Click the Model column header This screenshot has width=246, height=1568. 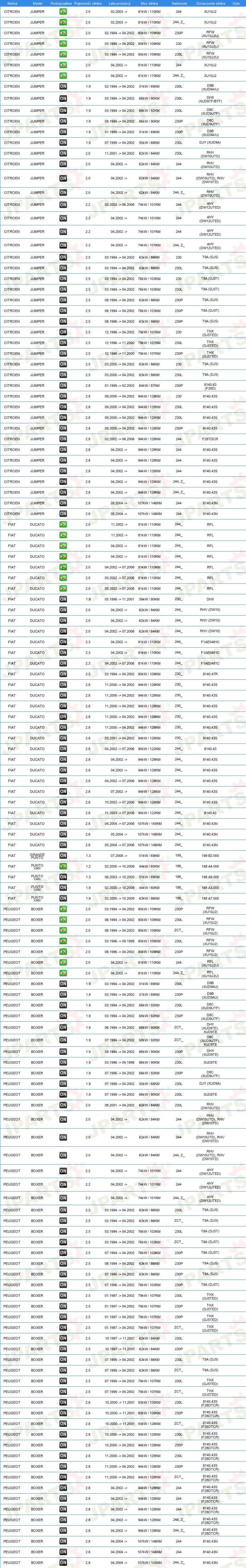(x=37, y=3)
